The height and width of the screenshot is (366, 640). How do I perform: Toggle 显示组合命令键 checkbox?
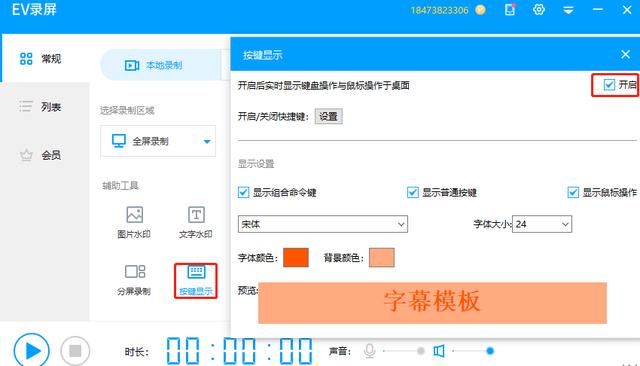[x=243, y=192]
